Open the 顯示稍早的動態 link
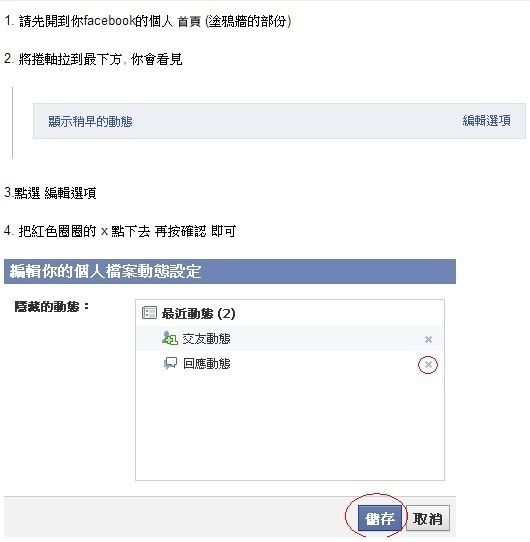 (x=90, y=121)
